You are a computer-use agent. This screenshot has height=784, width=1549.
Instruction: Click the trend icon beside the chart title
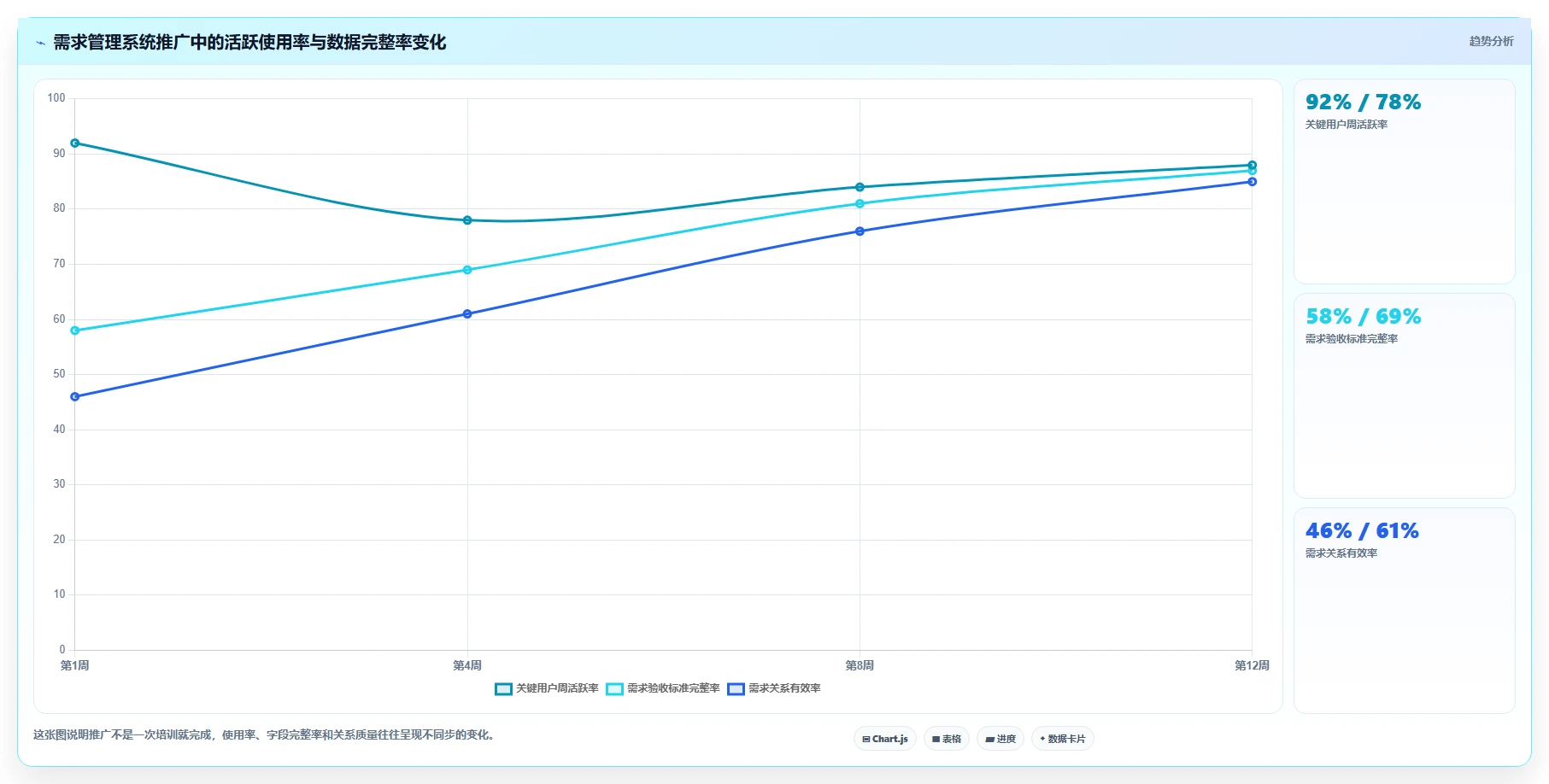(40, 43)
